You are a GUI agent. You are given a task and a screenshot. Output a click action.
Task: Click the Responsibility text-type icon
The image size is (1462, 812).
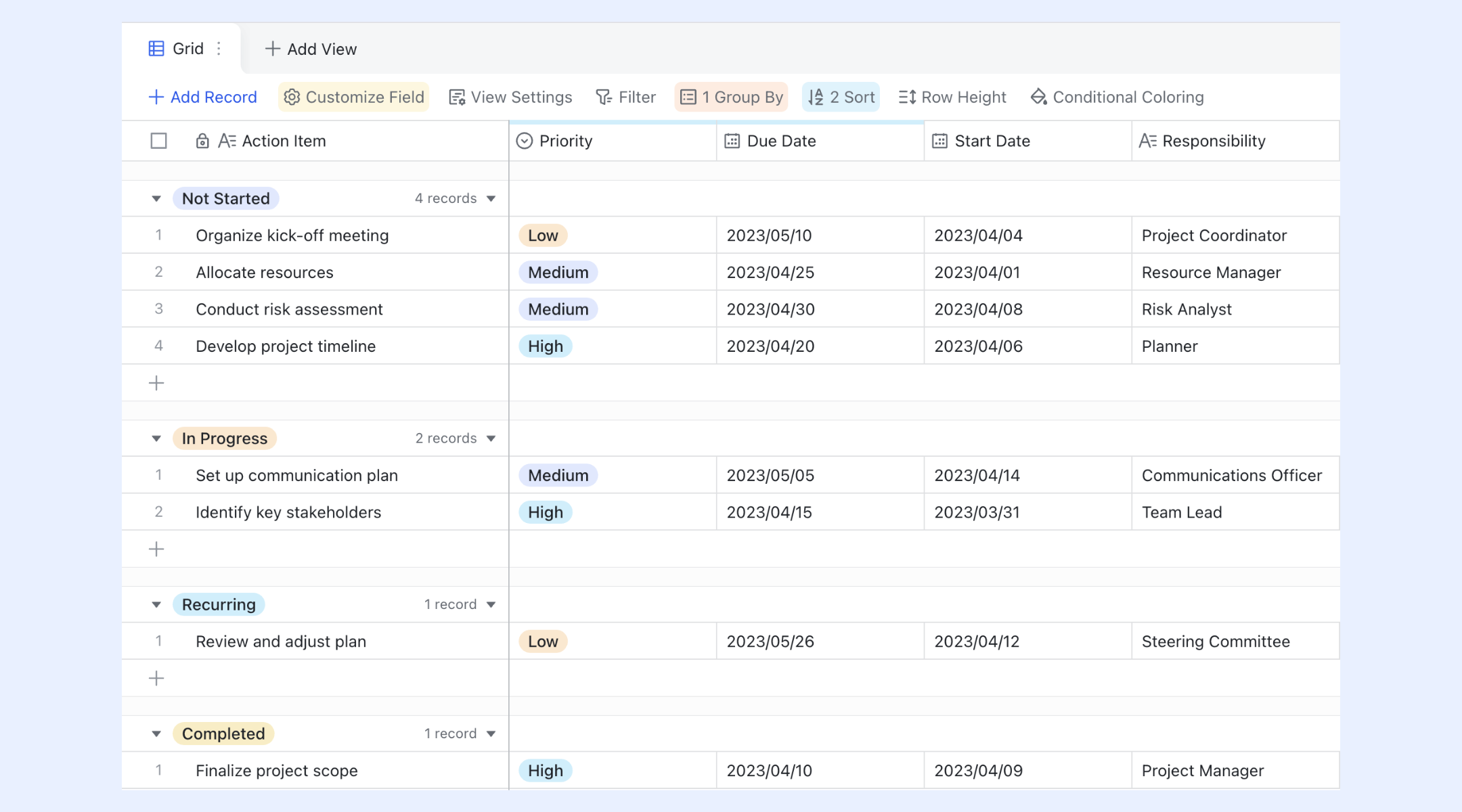tap(1148, 141)
